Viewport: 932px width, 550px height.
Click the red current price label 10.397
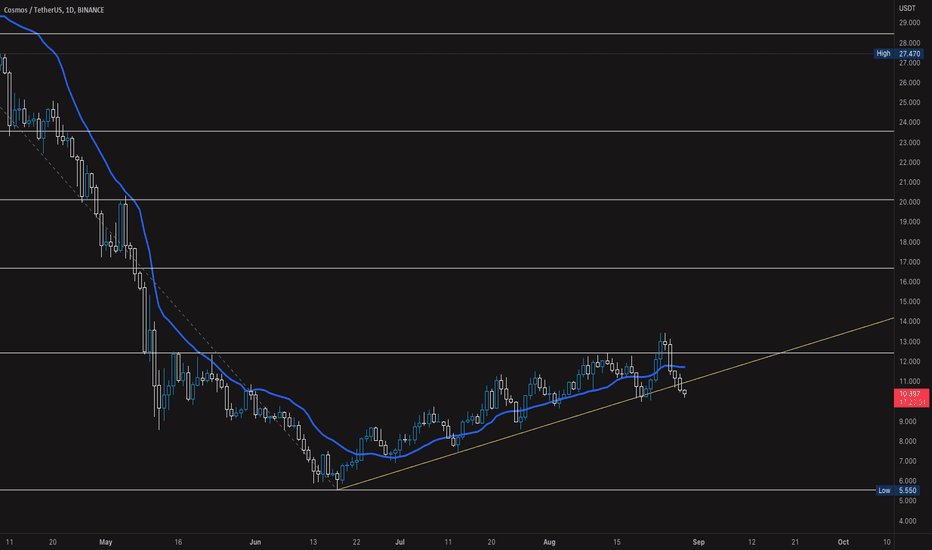click(x=911, y=398)
